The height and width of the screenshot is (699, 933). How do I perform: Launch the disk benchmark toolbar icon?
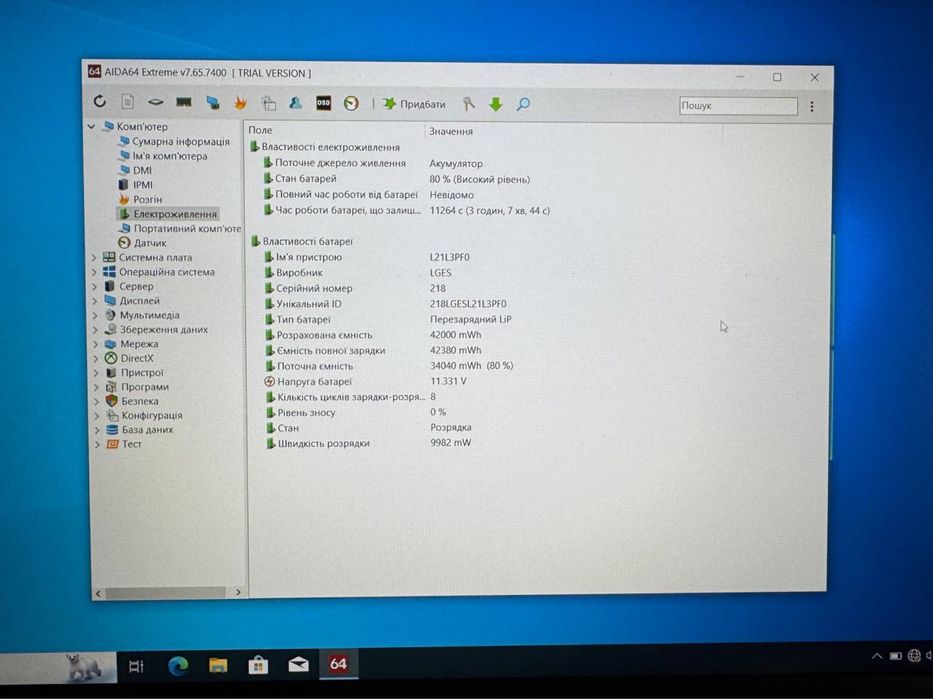click(x=155, y=102)
